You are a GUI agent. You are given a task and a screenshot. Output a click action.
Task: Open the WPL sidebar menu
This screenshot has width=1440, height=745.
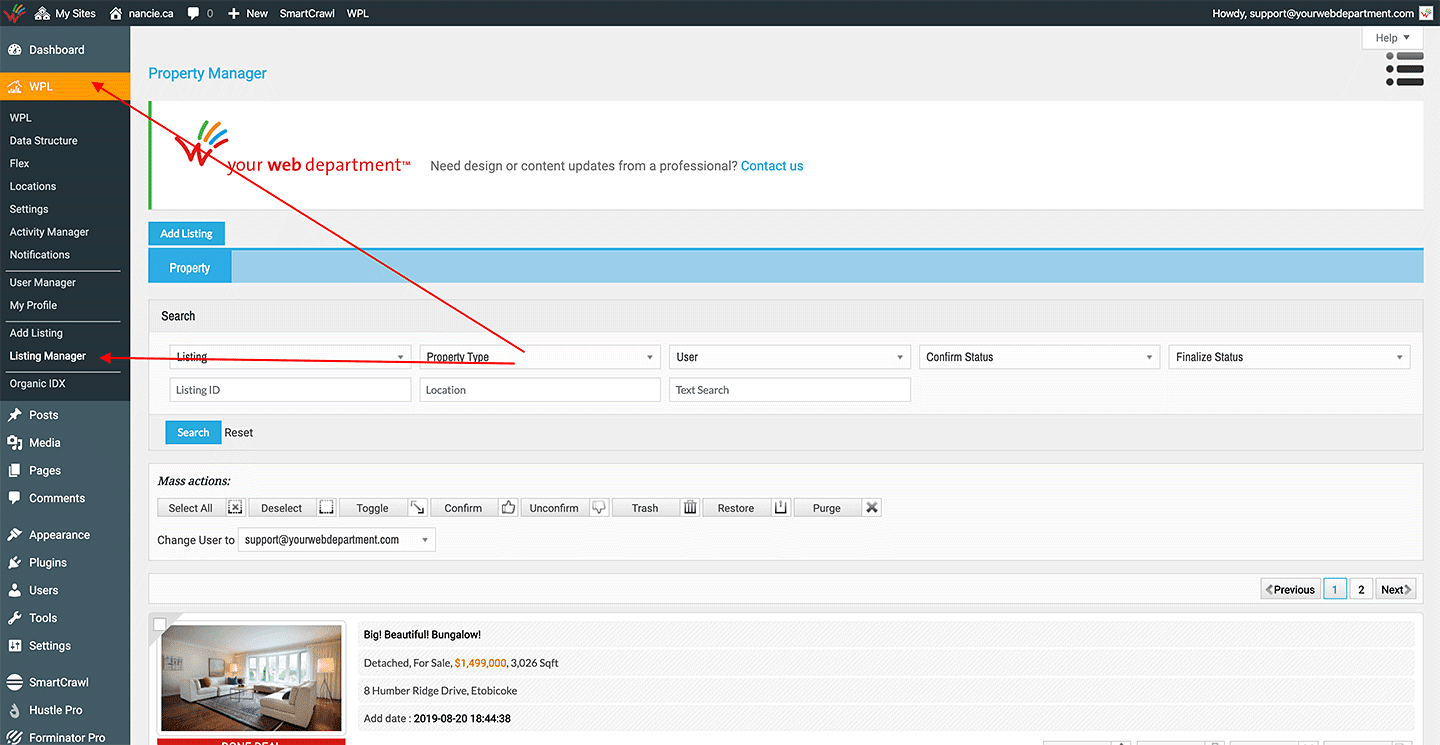[65, 87]
